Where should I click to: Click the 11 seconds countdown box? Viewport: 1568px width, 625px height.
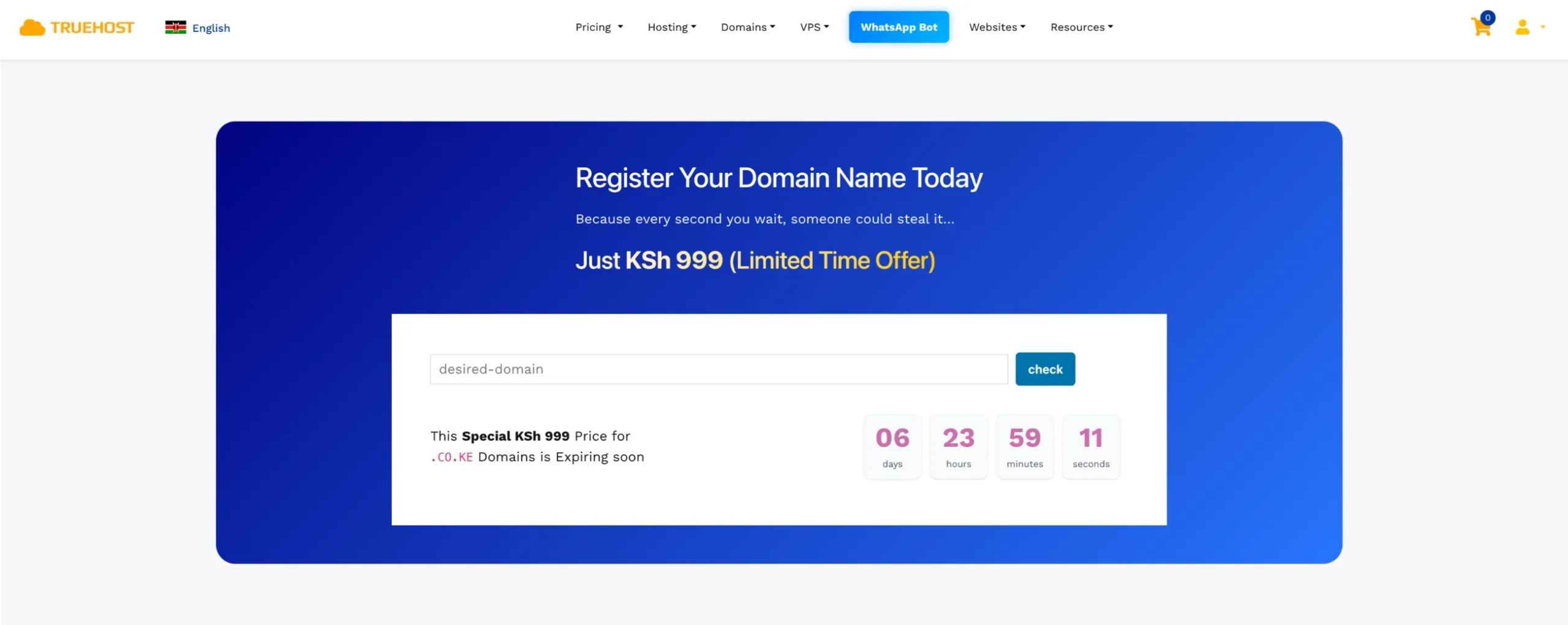click(x=1091, y=446)
